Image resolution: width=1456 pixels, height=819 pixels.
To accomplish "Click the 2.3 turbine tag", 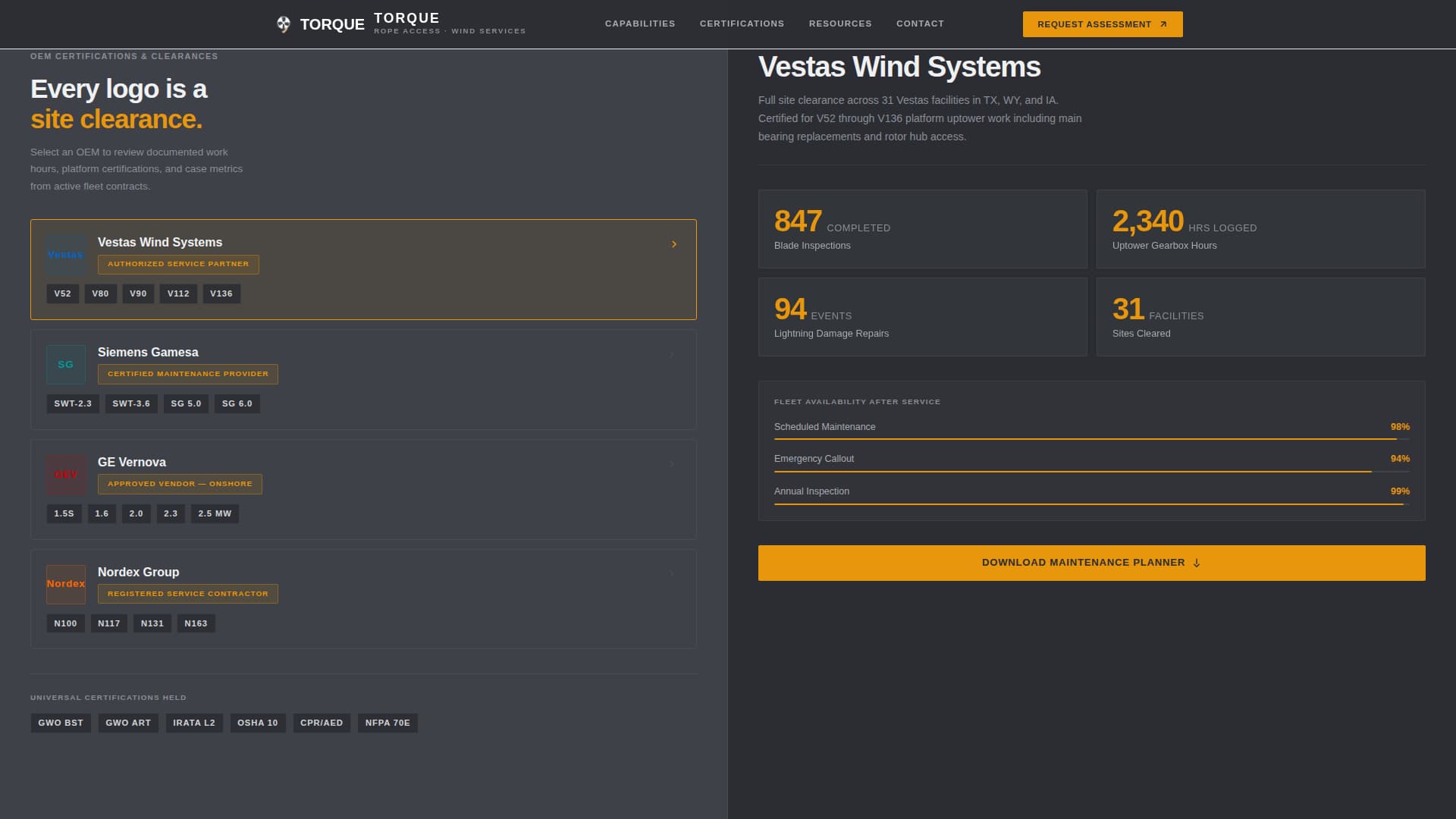I will coord(171,514).
